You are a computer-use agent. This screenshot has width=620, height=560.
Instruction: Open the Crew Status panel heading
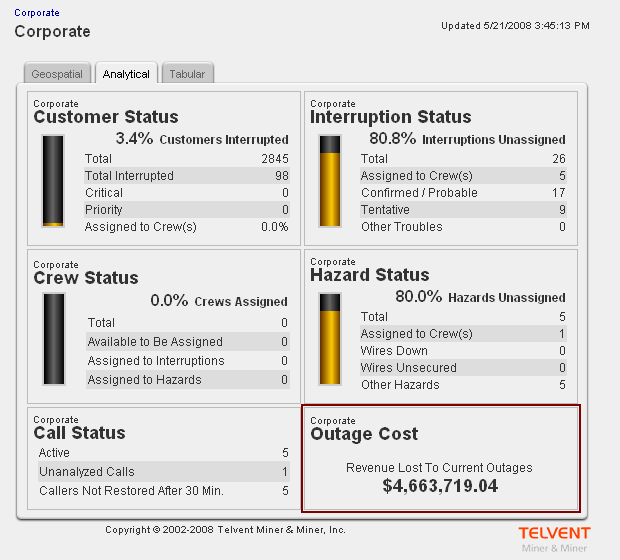86,278
